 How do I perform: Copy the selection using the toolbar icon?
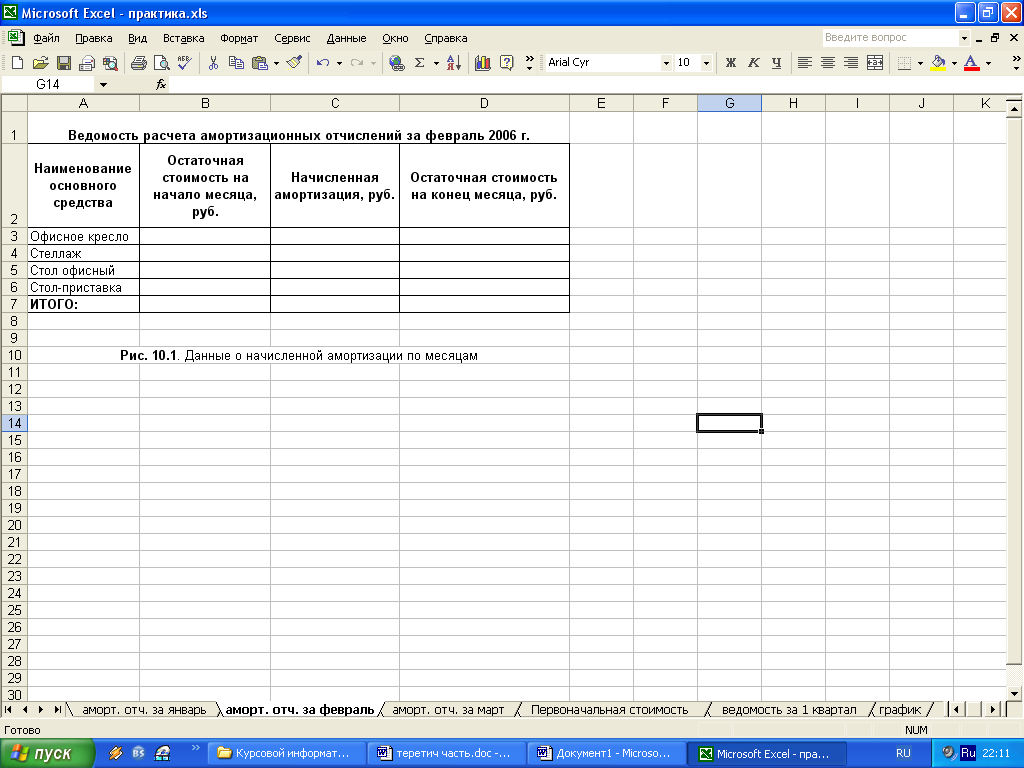pos(236,63)
